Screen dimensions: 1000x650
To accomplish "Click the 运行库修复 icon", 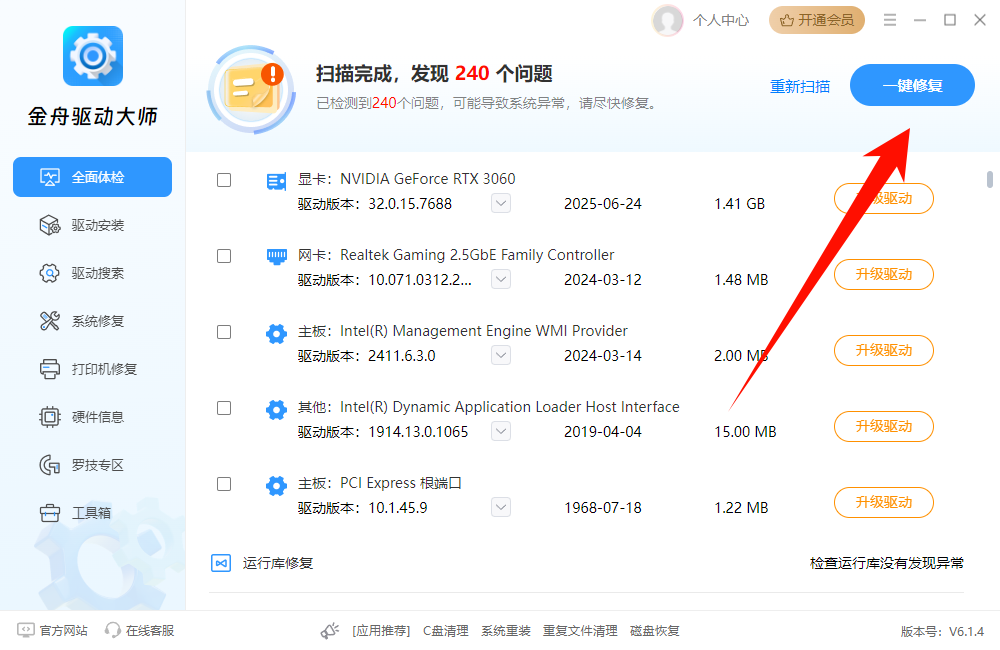I will (221, 563).
